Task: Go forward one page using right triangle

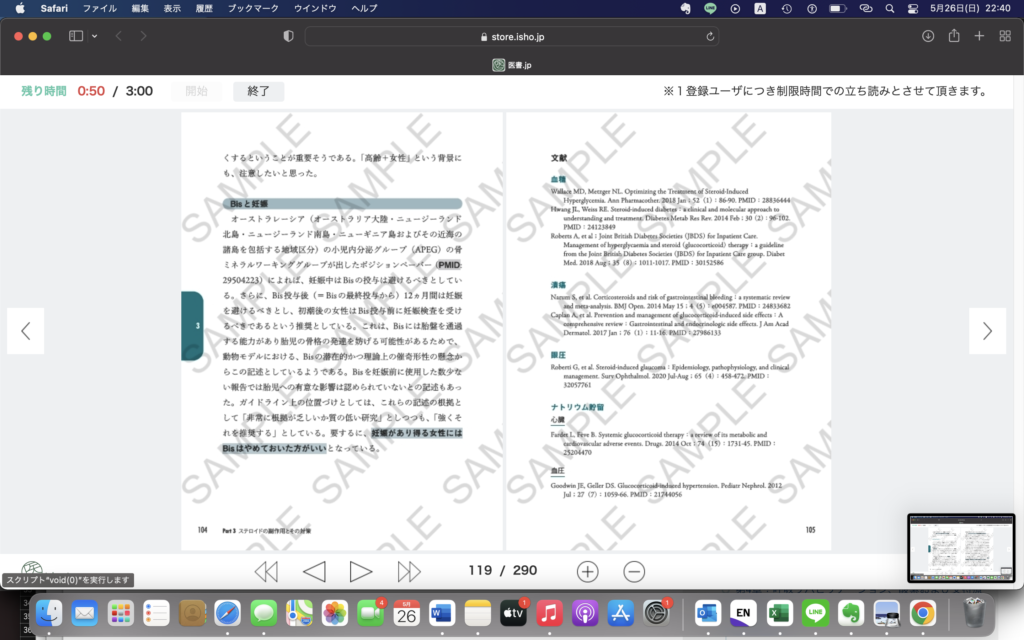Action: click(x=361, y=571)
